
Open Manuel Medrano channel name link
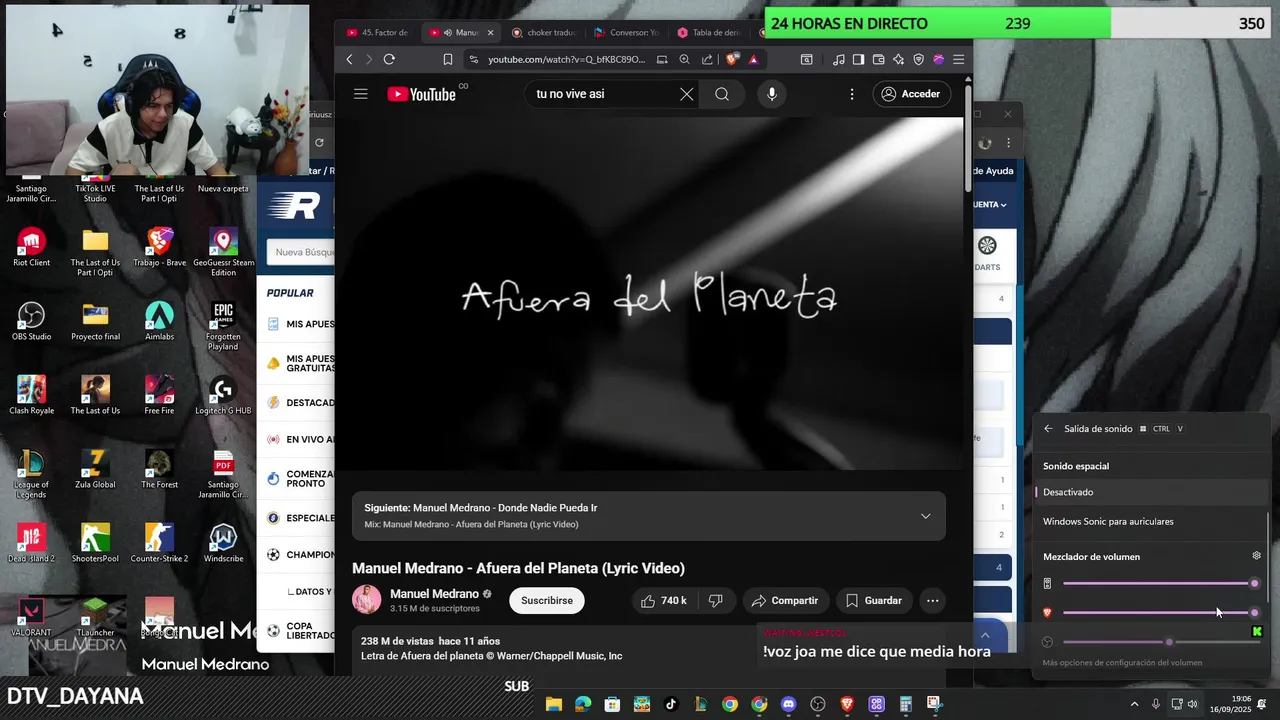point(434,594)
